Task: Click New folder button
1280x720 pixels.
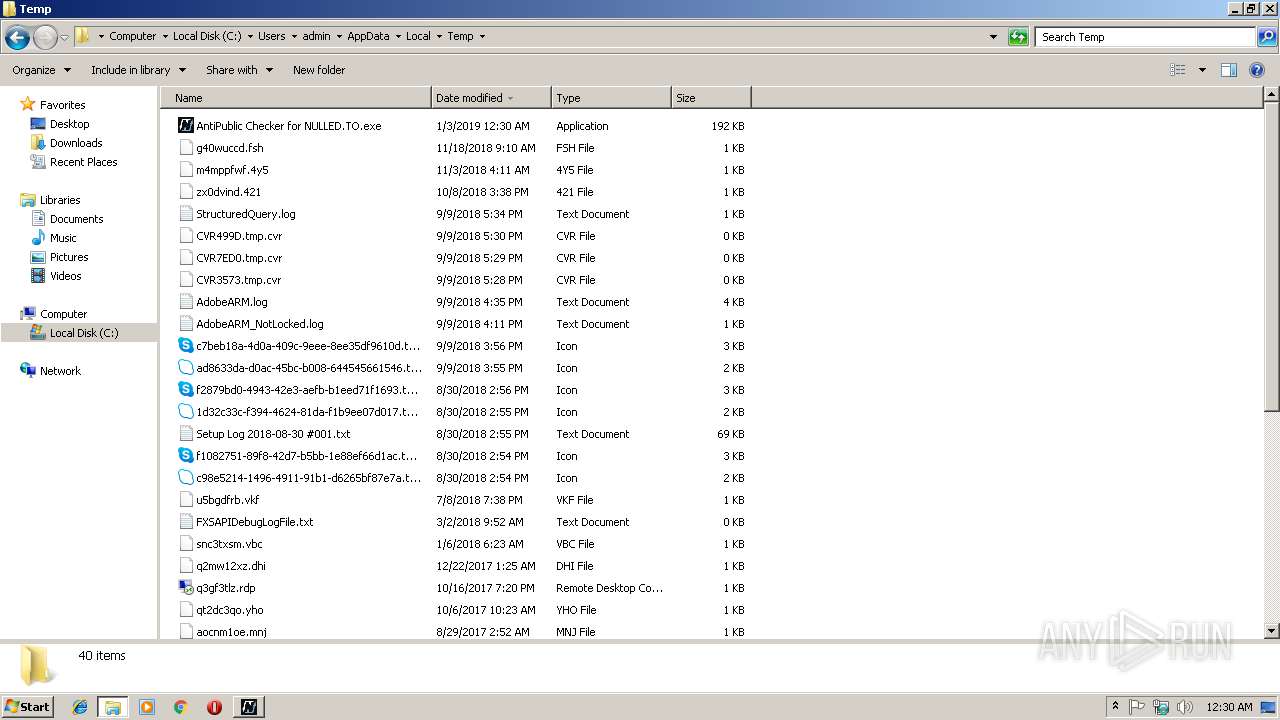Action: [x=319, y=70]
